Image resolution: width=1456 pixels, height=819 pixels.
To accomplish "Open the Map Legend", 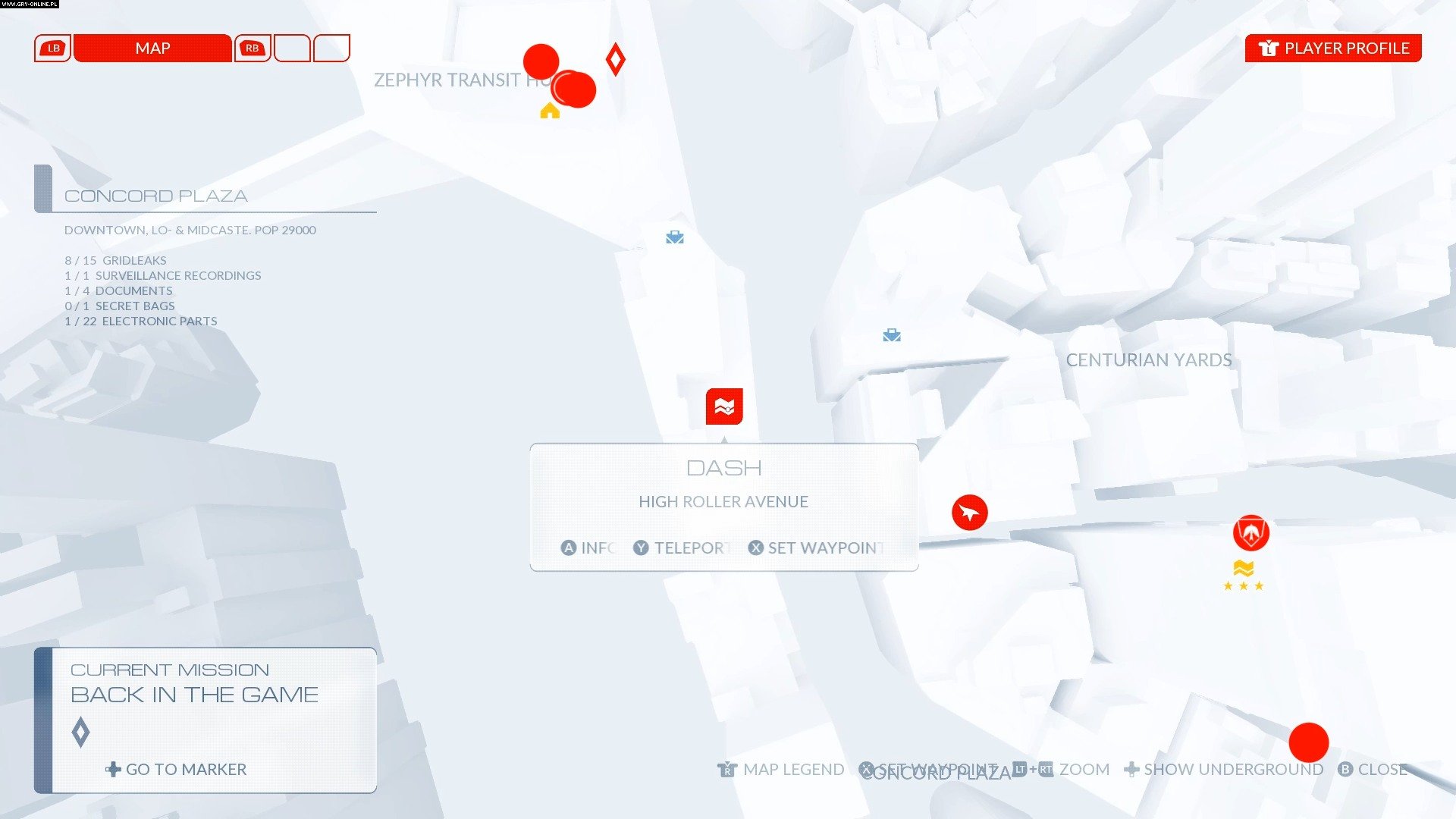I will coord(781,769).
